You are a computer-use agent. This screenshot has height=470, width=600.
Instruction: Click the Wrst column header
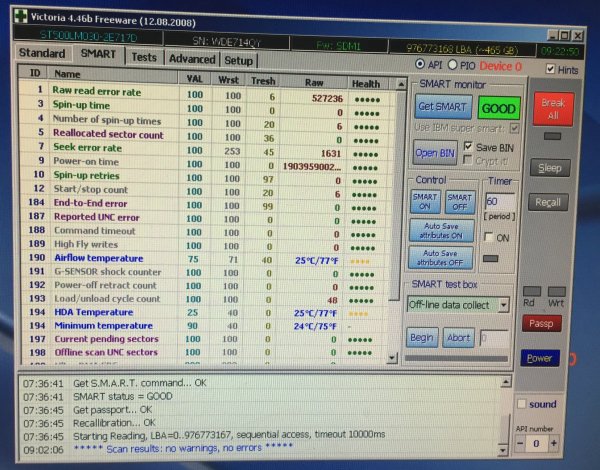[228, 80]
